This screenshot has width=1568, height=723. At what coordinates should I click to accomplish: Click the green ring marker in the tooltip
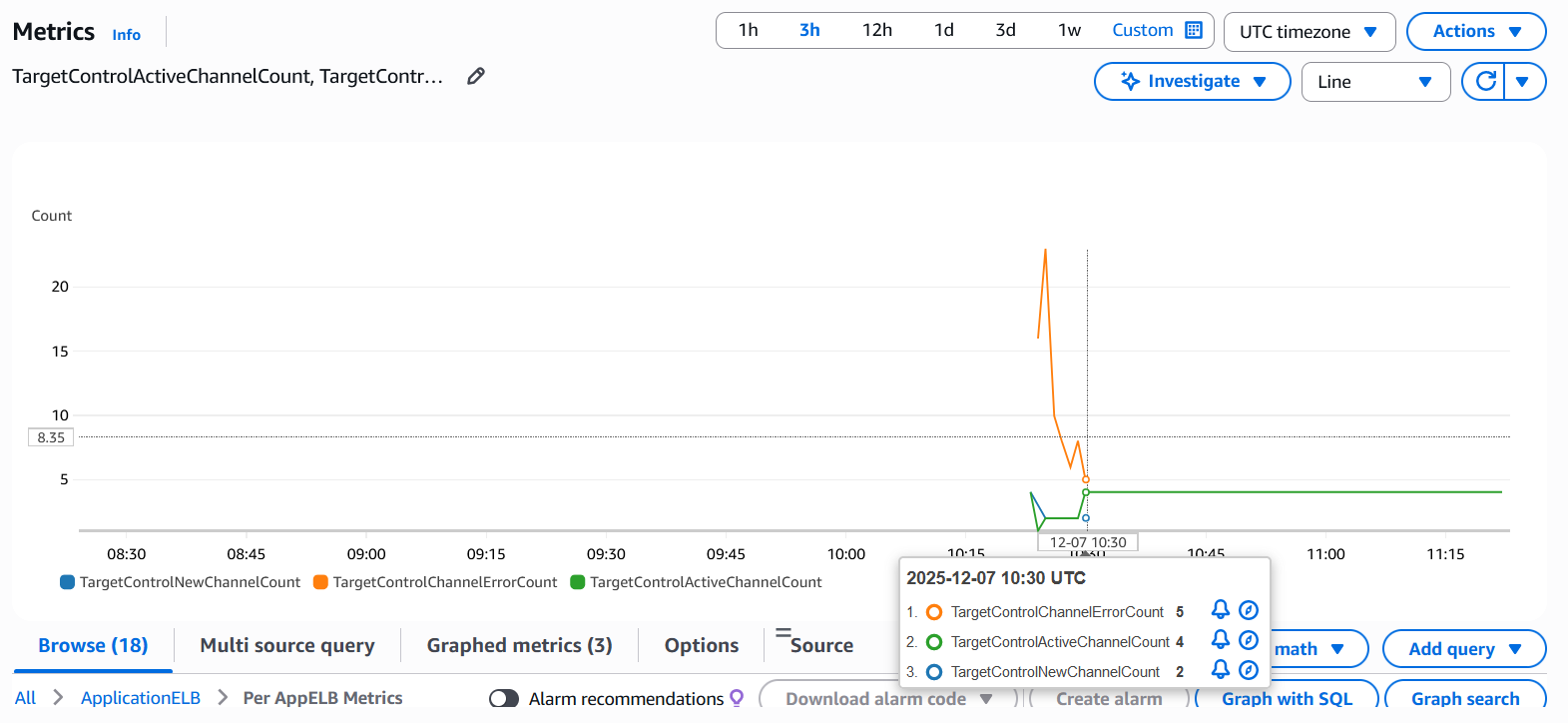click(934, 642)
